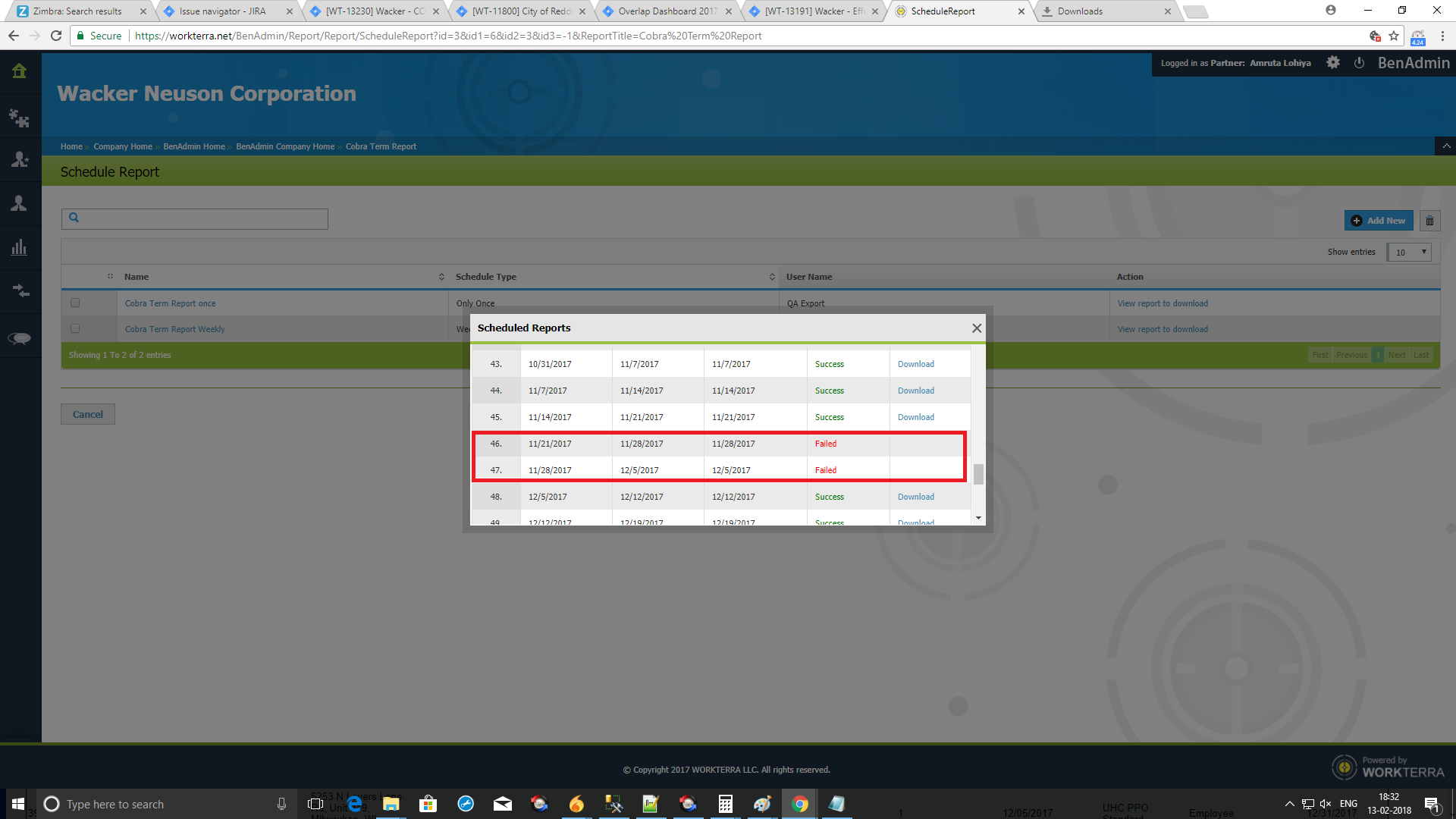1456x819 pixels.
Task: Click the volume icon in system tray
Action: 1326,804
